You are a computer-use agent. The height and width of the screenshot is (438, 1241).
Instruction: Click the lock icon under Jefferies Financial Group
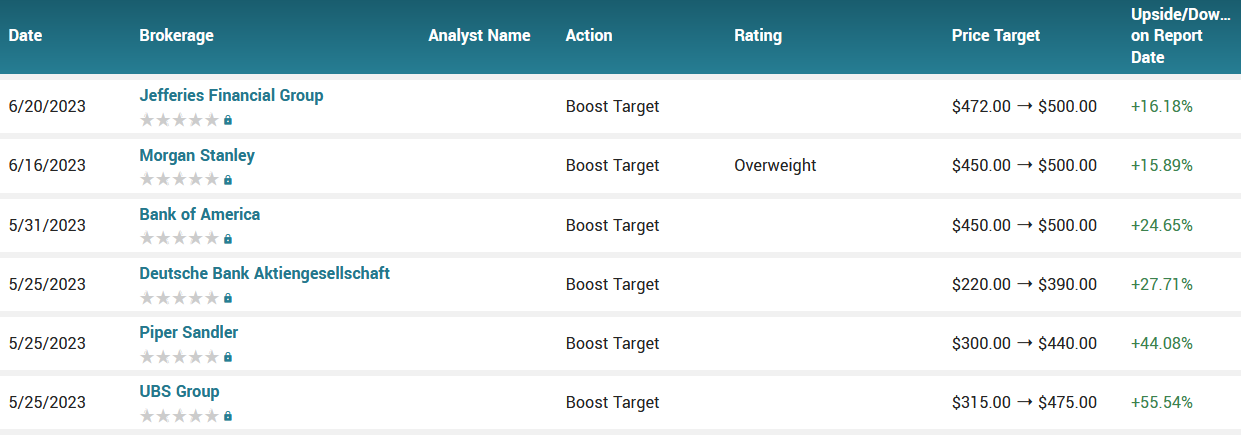[228, 120]
